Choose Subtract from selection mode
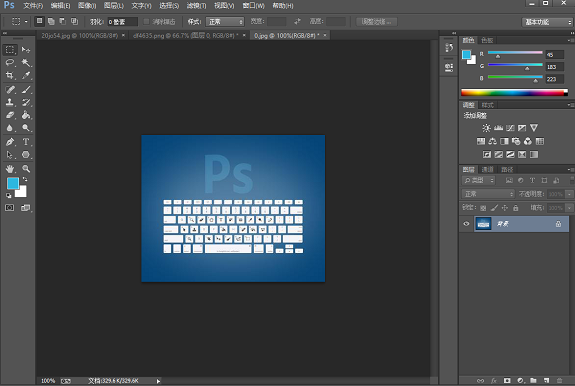 63,21
